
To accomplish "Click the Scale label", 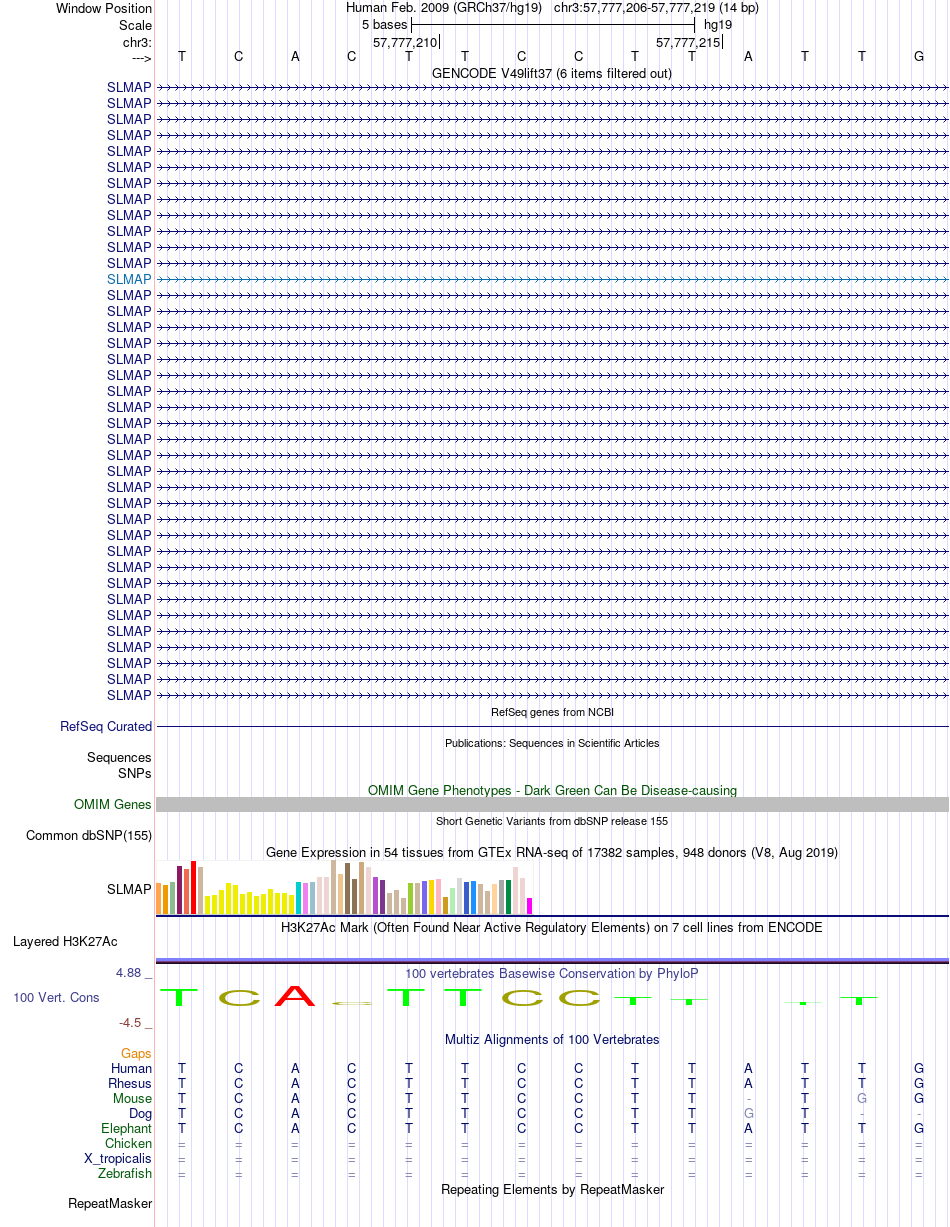I will pos(135,25).
